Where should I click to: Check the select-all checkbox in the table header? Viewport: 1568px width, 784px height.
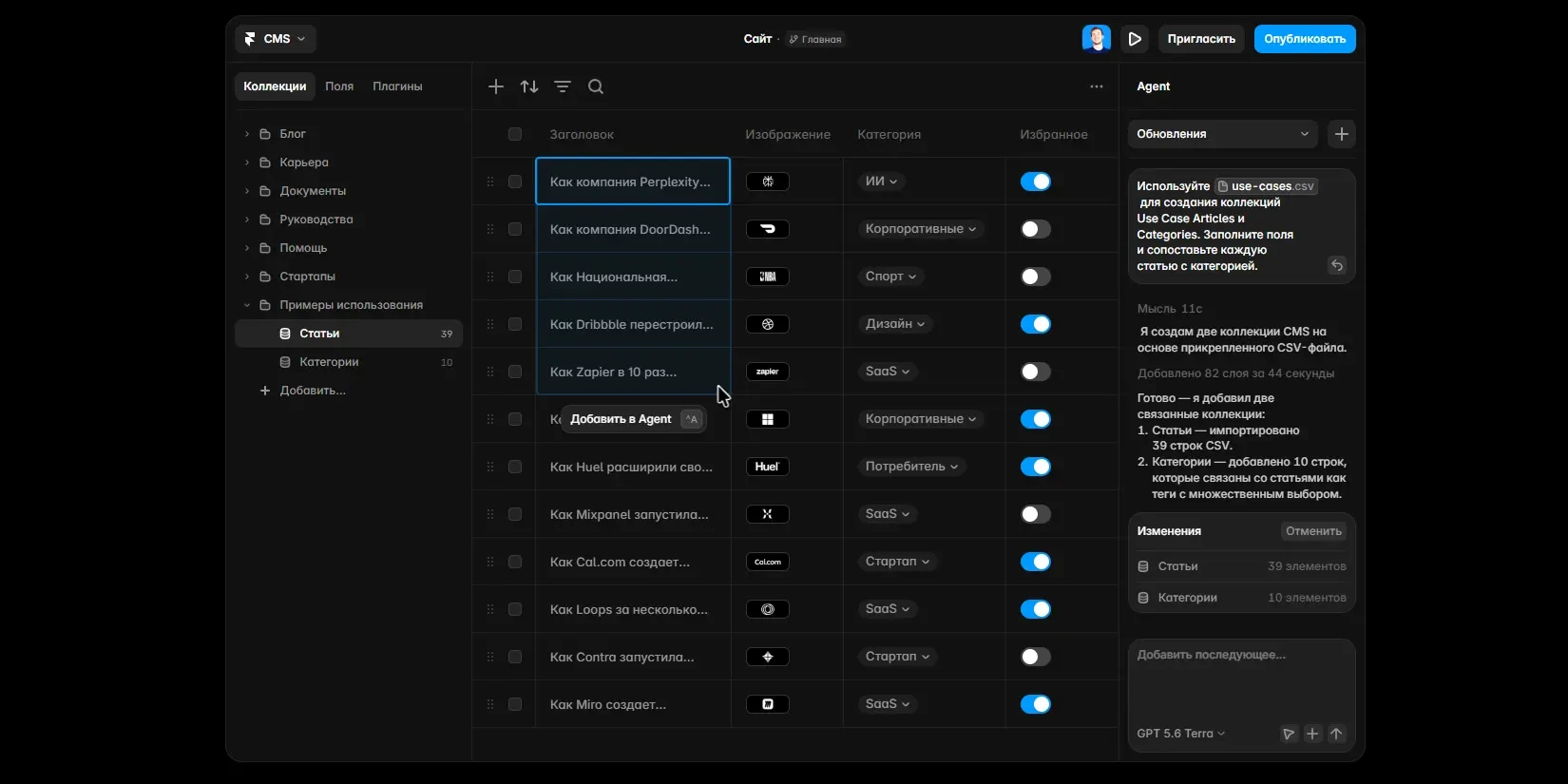point(515,134)
